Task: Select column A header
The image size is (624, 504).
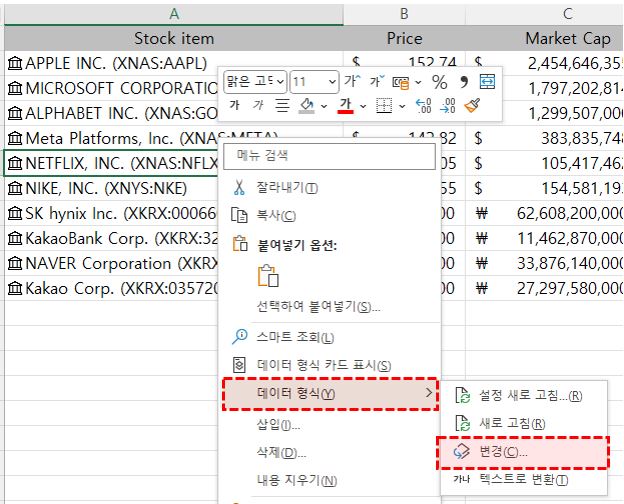Action: [x=174, y=14]
